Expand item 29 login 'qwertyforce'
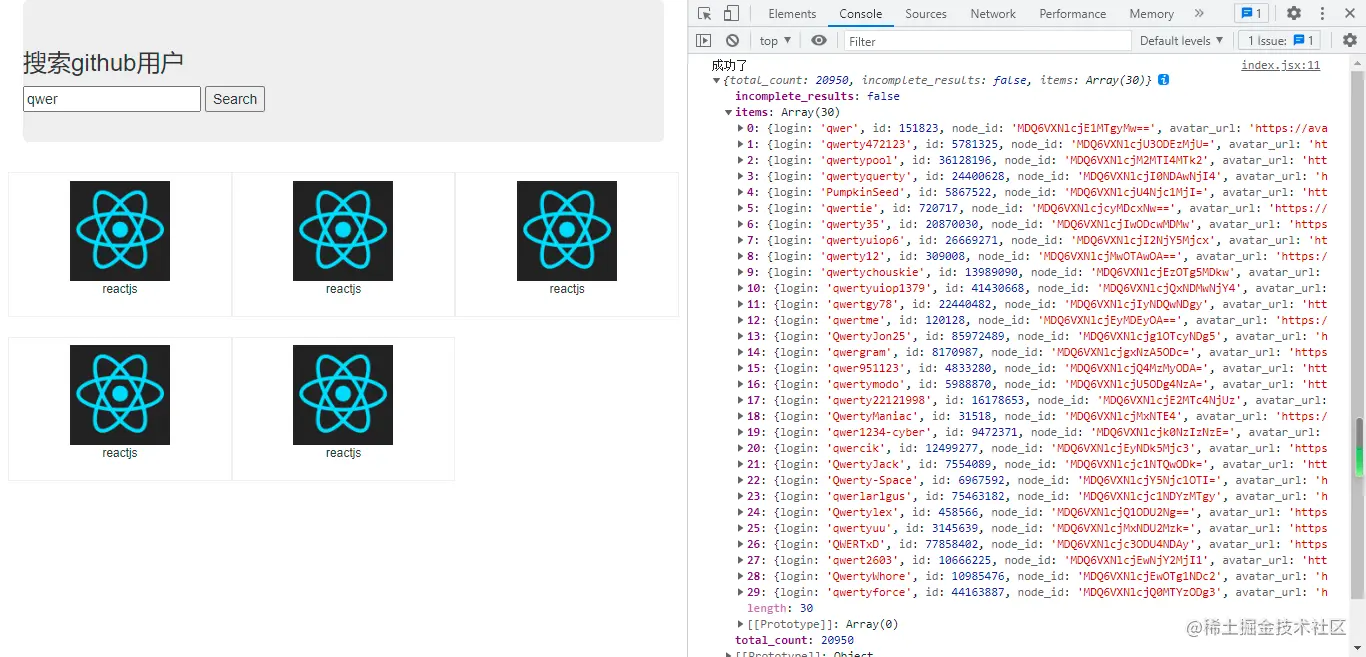1366x657 pixels. click(740, 593)
